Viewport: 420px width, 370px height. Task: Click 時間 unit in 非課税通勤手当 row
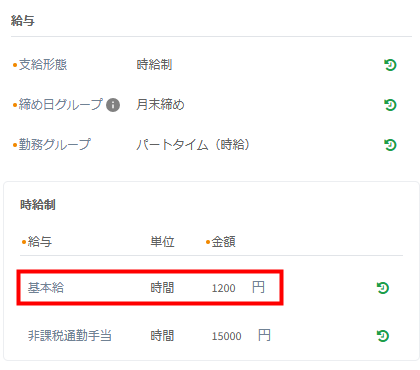[x=162, y=336]
